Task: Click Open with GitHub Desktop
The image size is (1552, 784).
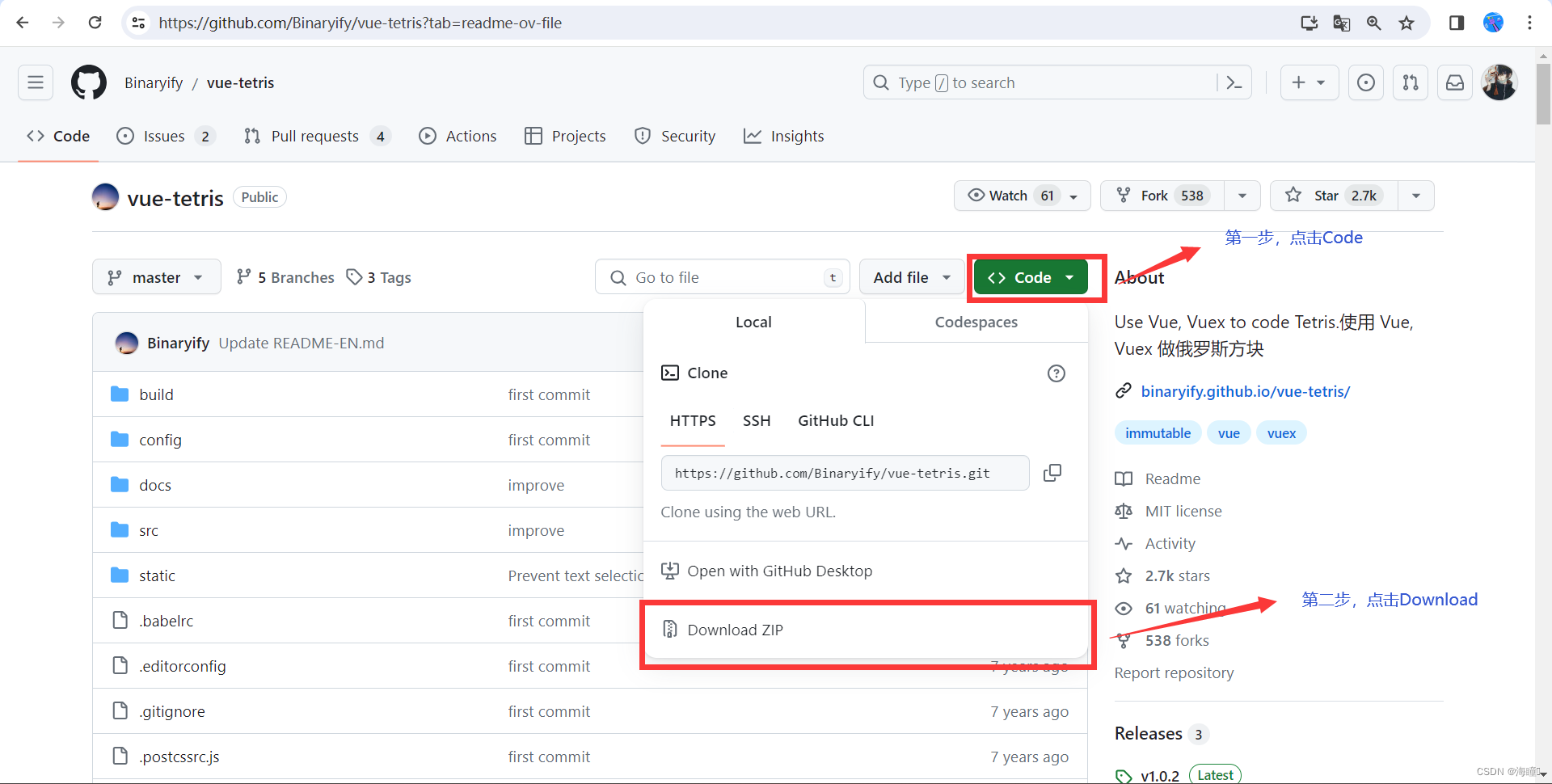Action: tap(866, 571)
